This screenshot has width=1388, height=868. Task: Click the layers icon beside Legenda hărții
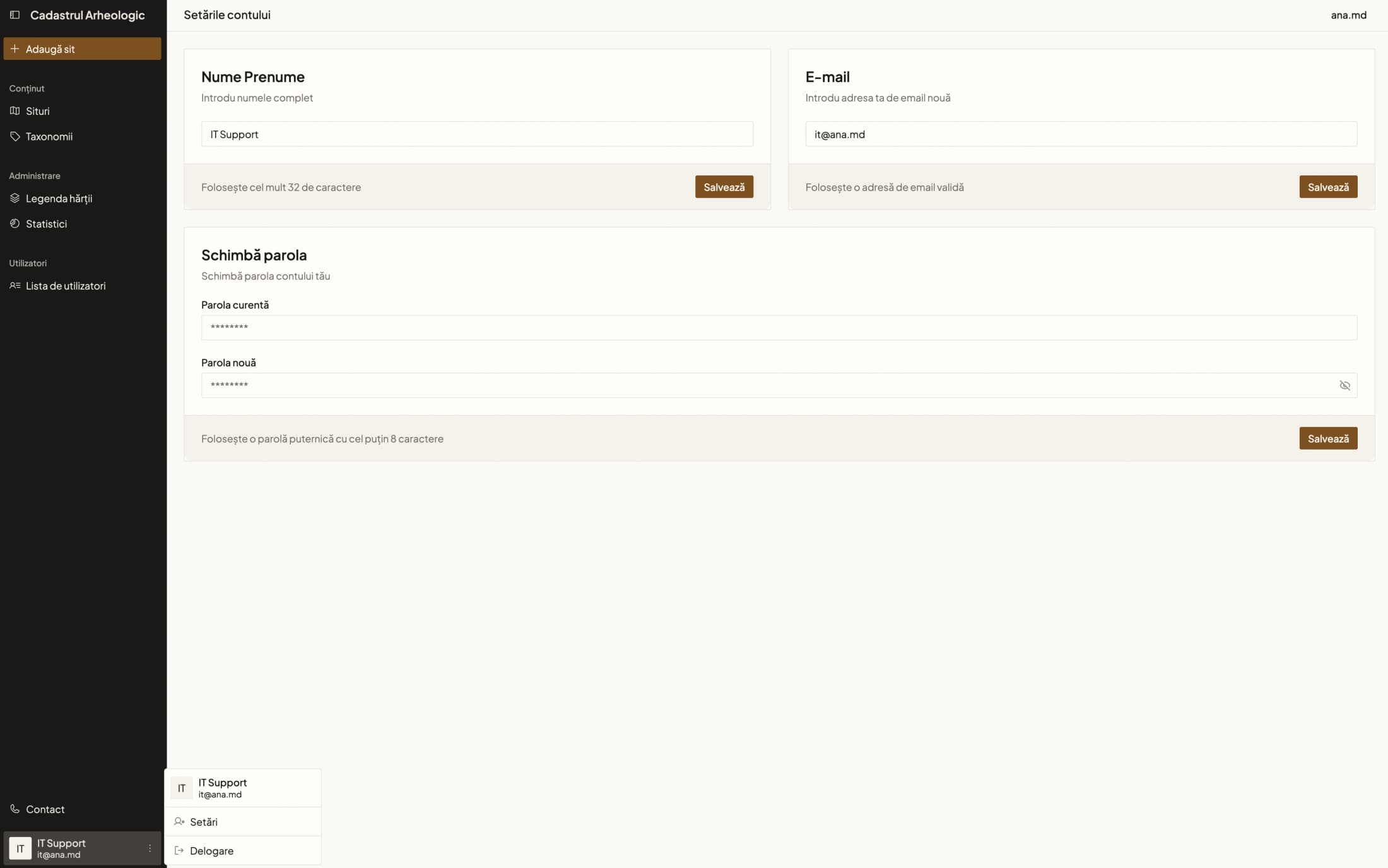tap(15, 198)
